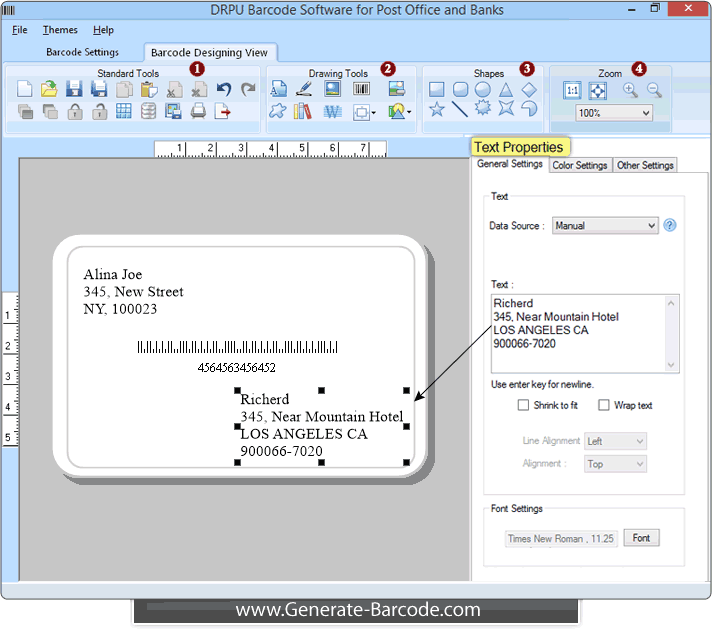Insert WordArt with the W icon

(x=332, y=112)
